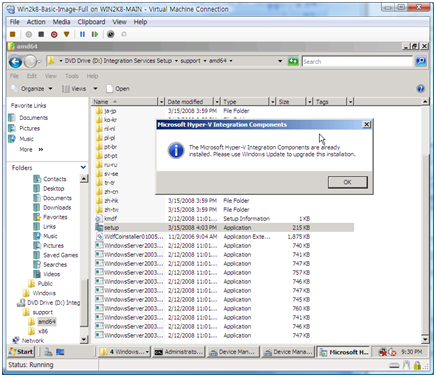Image resolution: width=436 pixels, height=377 pixels.
Task: Click the Search magnifier icon
Action: point(421,61)
